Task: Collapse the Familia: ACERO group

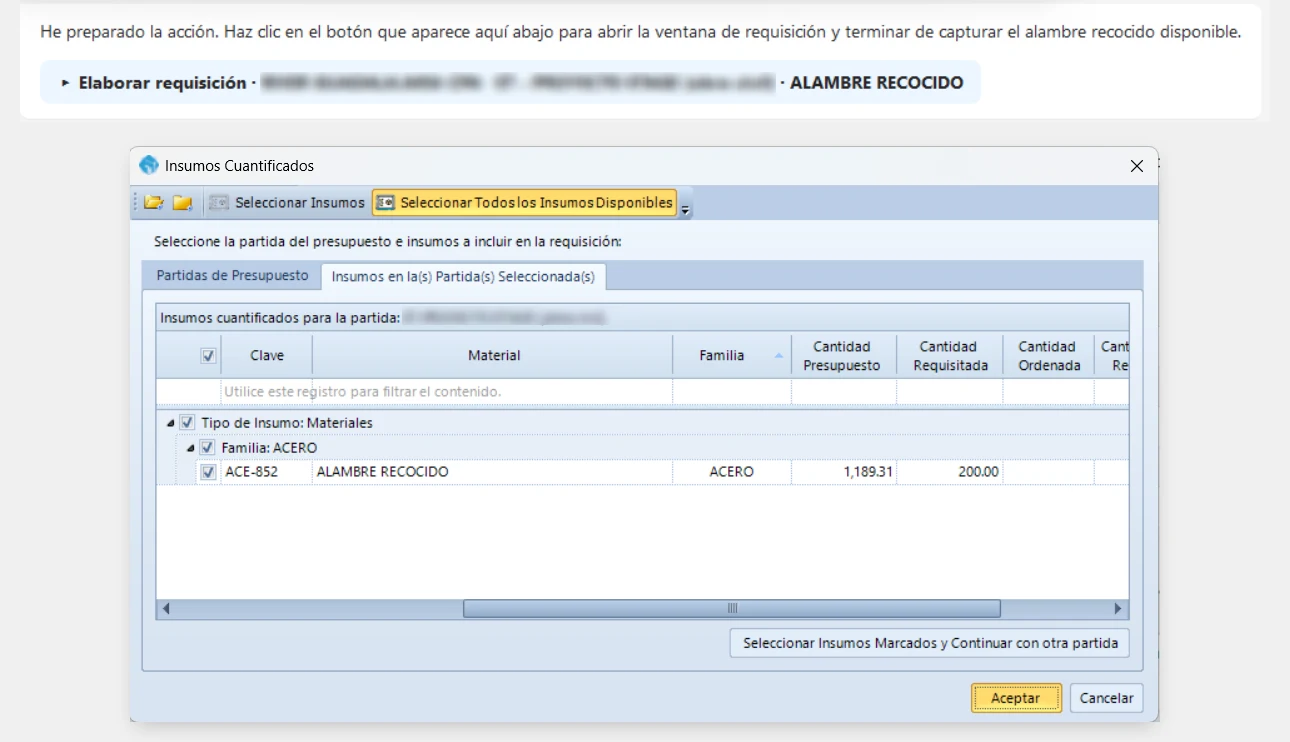Action: point(190,448)
